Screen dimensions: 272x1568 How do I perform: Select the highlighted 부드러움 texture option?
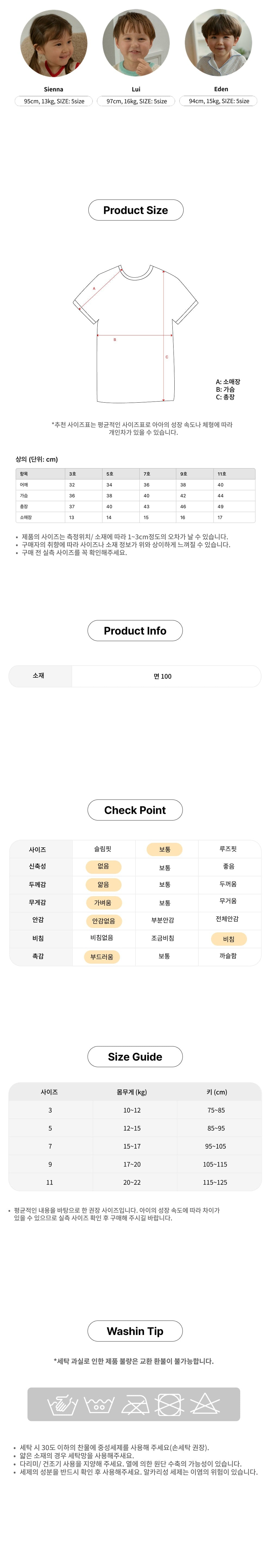click(102, 957)
